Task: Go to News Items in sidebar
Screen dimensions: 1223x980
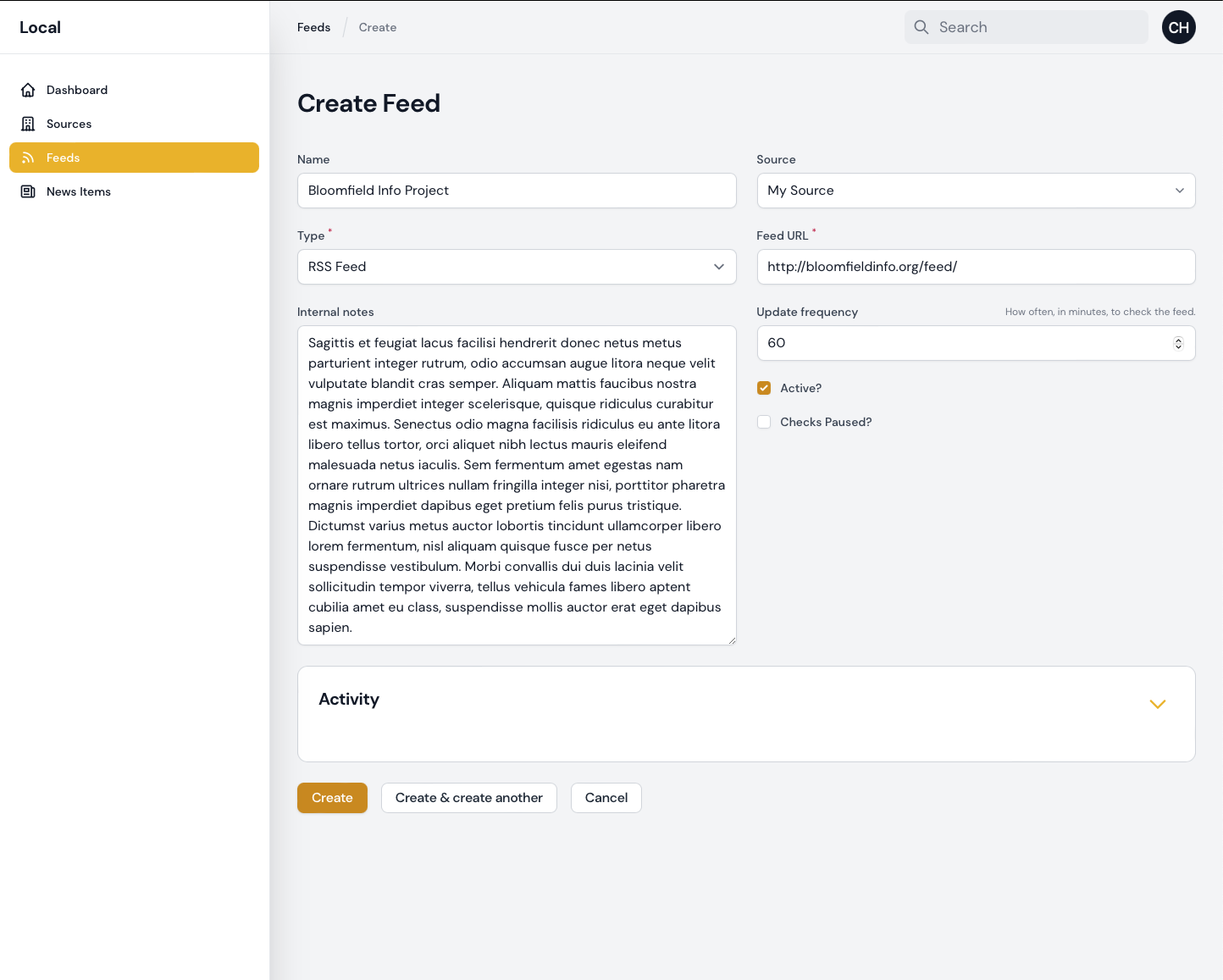Action: pos(78,191)
